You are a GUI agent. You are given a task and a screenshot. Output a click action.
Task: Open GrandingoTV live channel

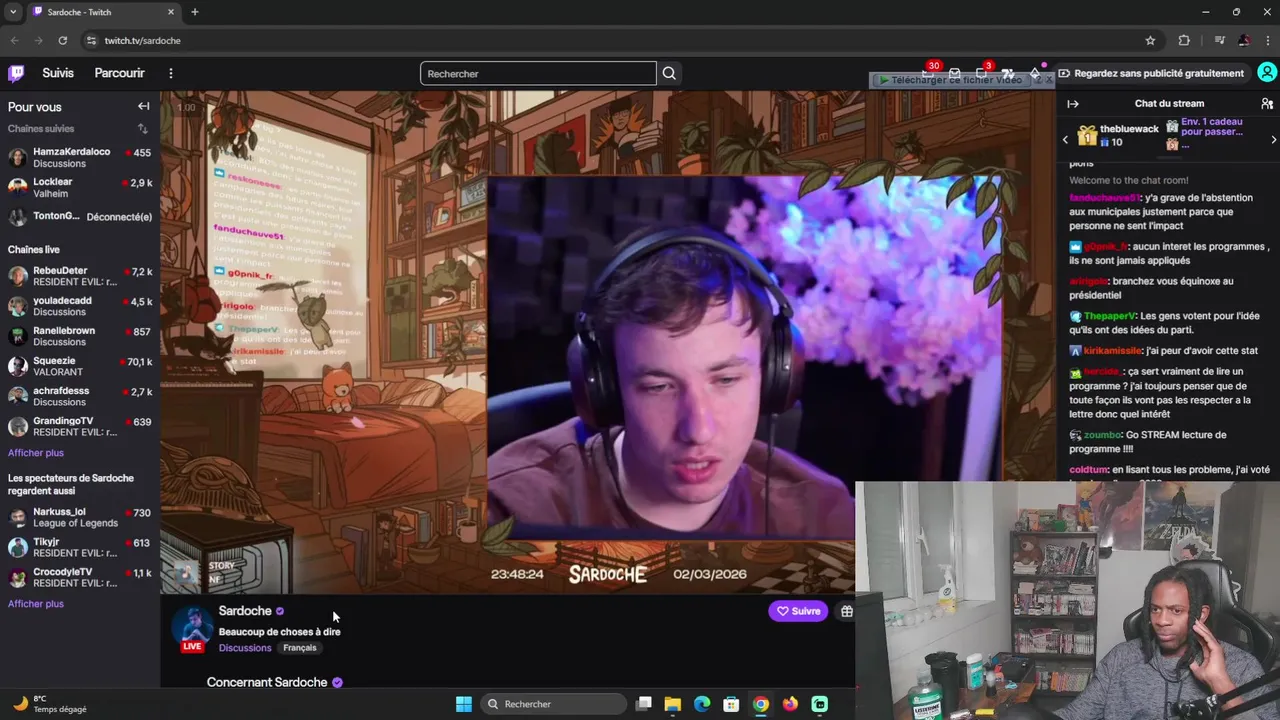80,427
